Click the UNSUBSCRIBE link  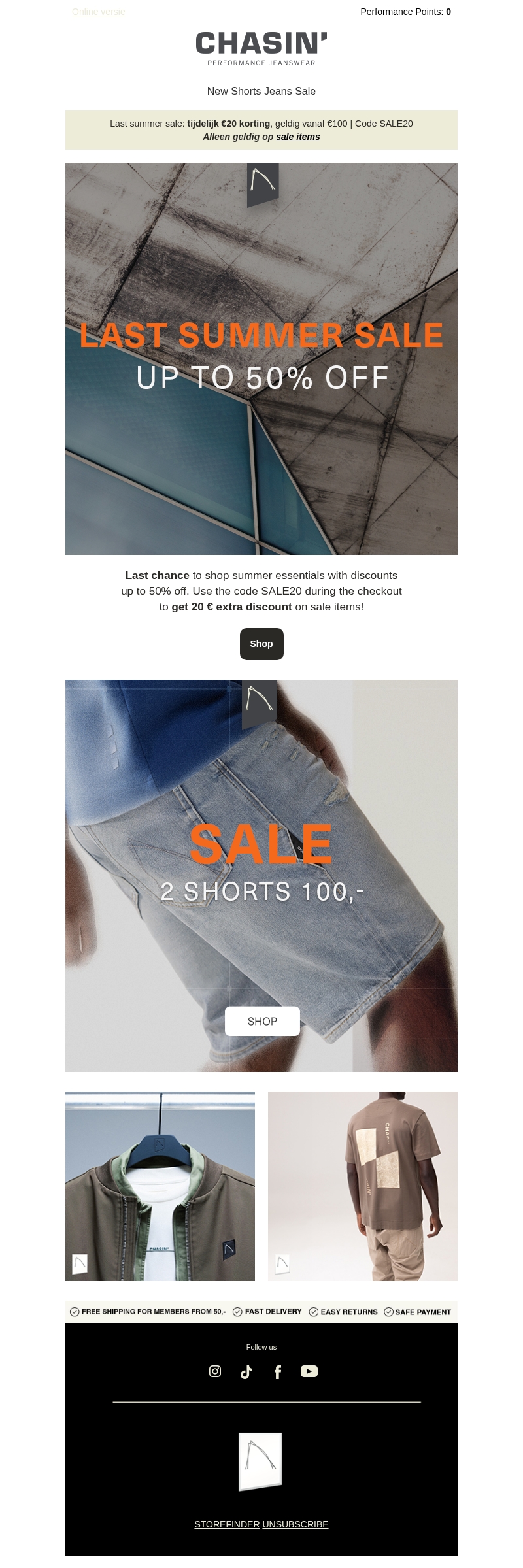pyautogui.click(x=295, y=1524)
